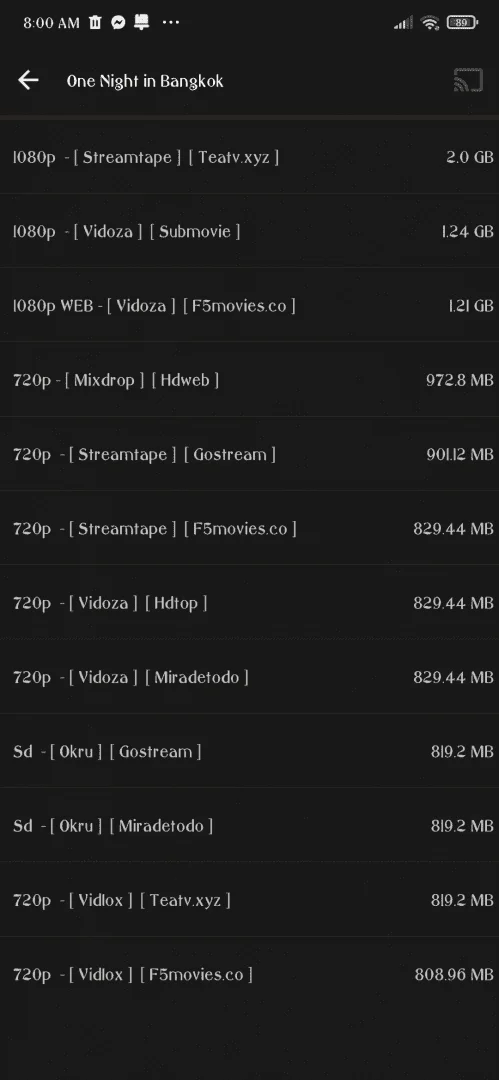
Task: Select 1080p Streamtape Teatv.xyz 2.0 GB link
Action: click(250, 157)
